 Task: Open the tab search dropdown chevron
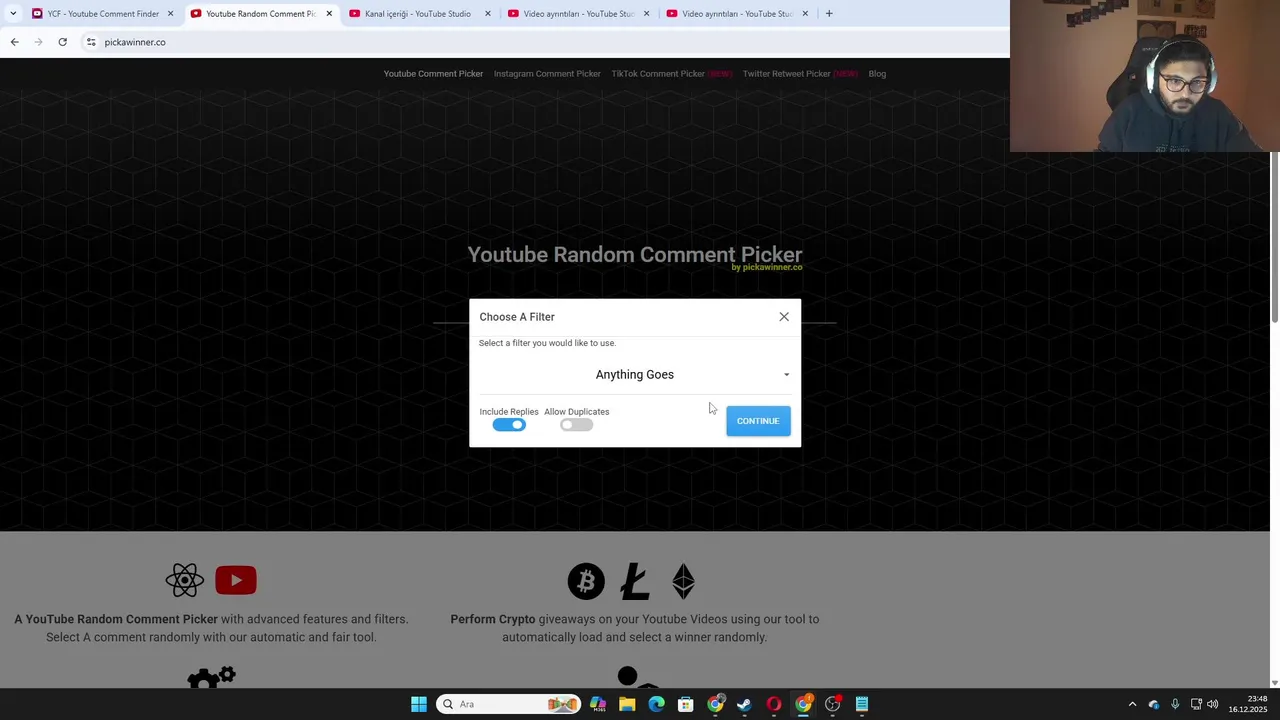pyautogui.click(x=12, y=14)
